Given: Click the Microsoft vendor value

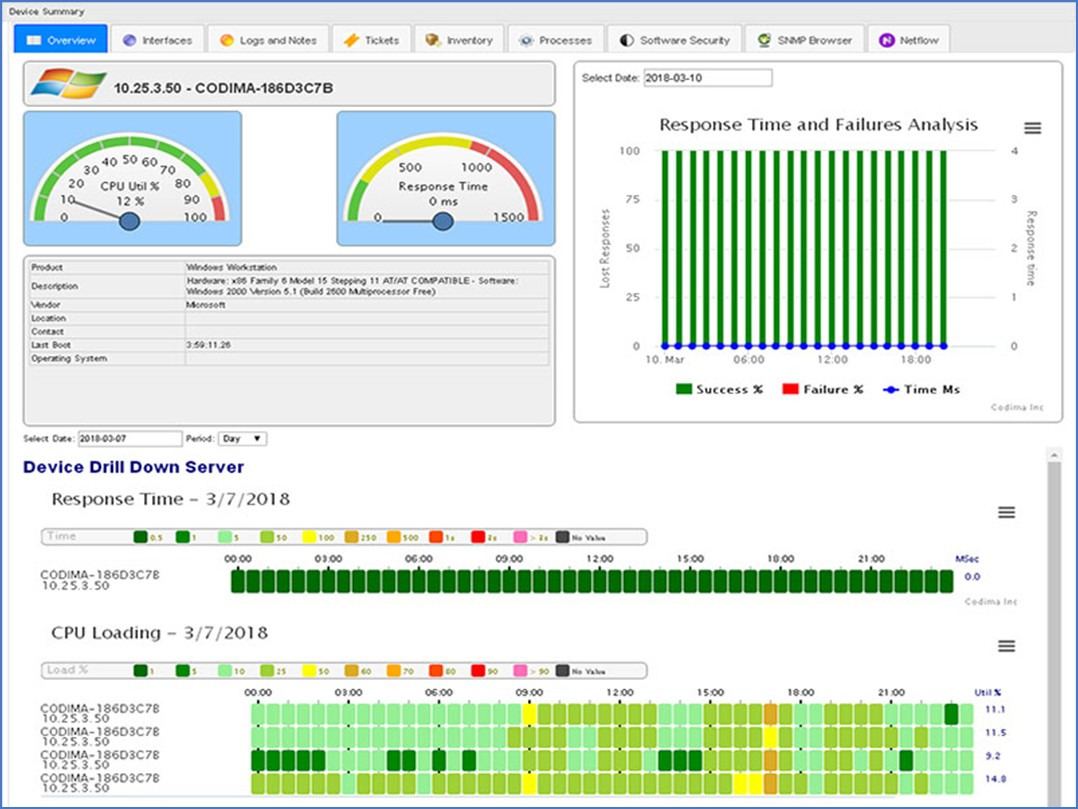Looking at the screenshot, I should (206, 304).
